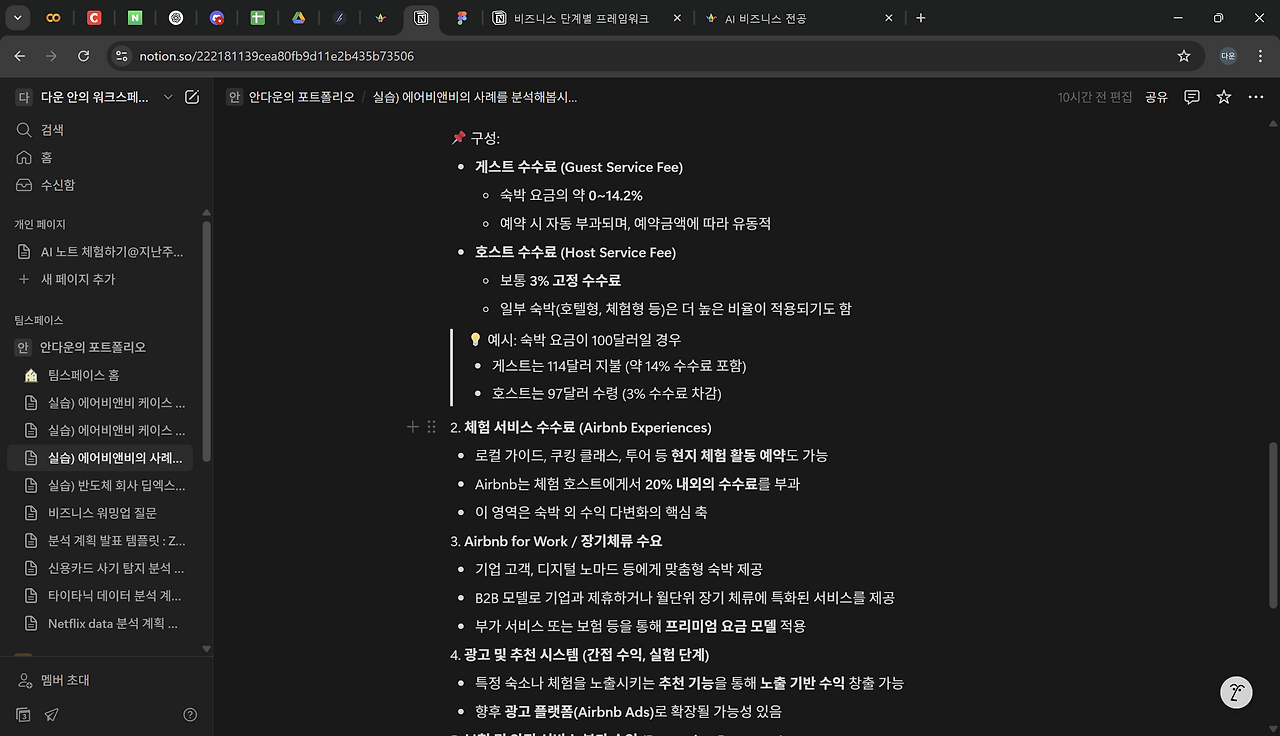Open help via the question mark icon

click(190, 714)
